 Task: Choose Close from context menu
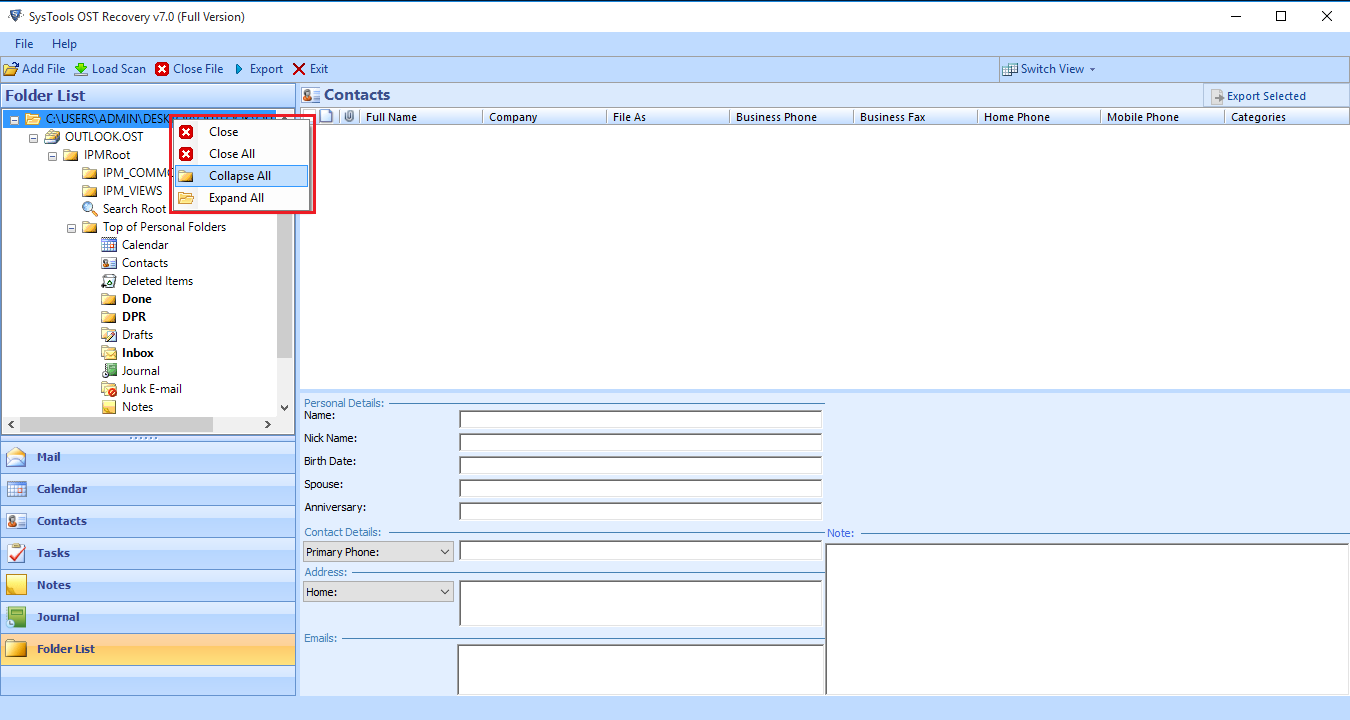[x=241, y=132]
